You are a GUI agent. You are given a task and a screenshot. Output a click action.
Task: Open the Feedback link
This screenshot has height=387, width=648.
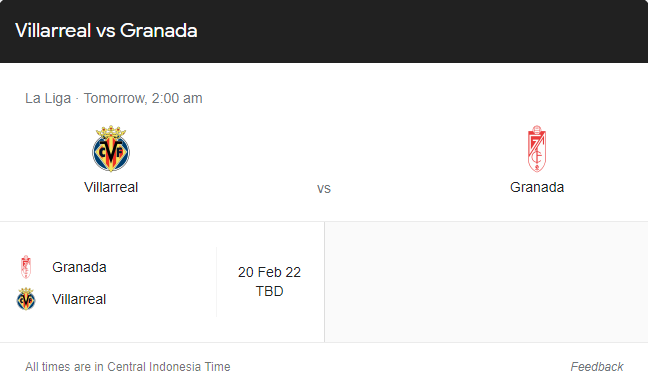tap(597, 367)
